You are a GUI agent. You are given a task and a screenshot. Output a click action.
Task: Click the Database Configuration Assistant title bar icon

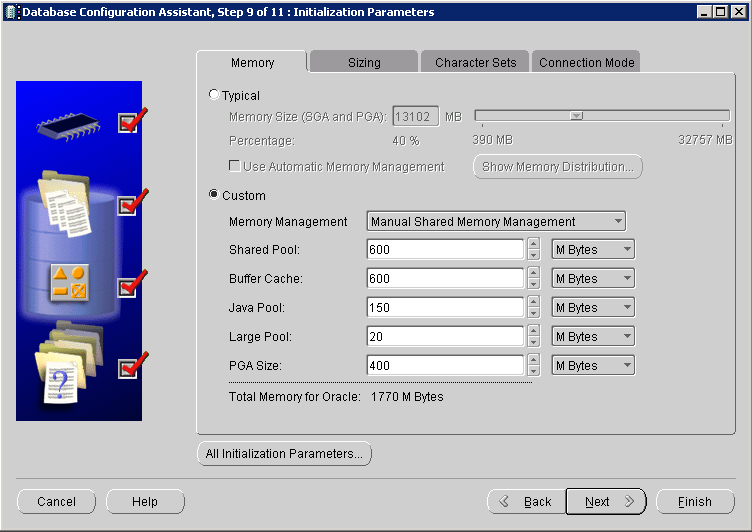coord(11,12)
